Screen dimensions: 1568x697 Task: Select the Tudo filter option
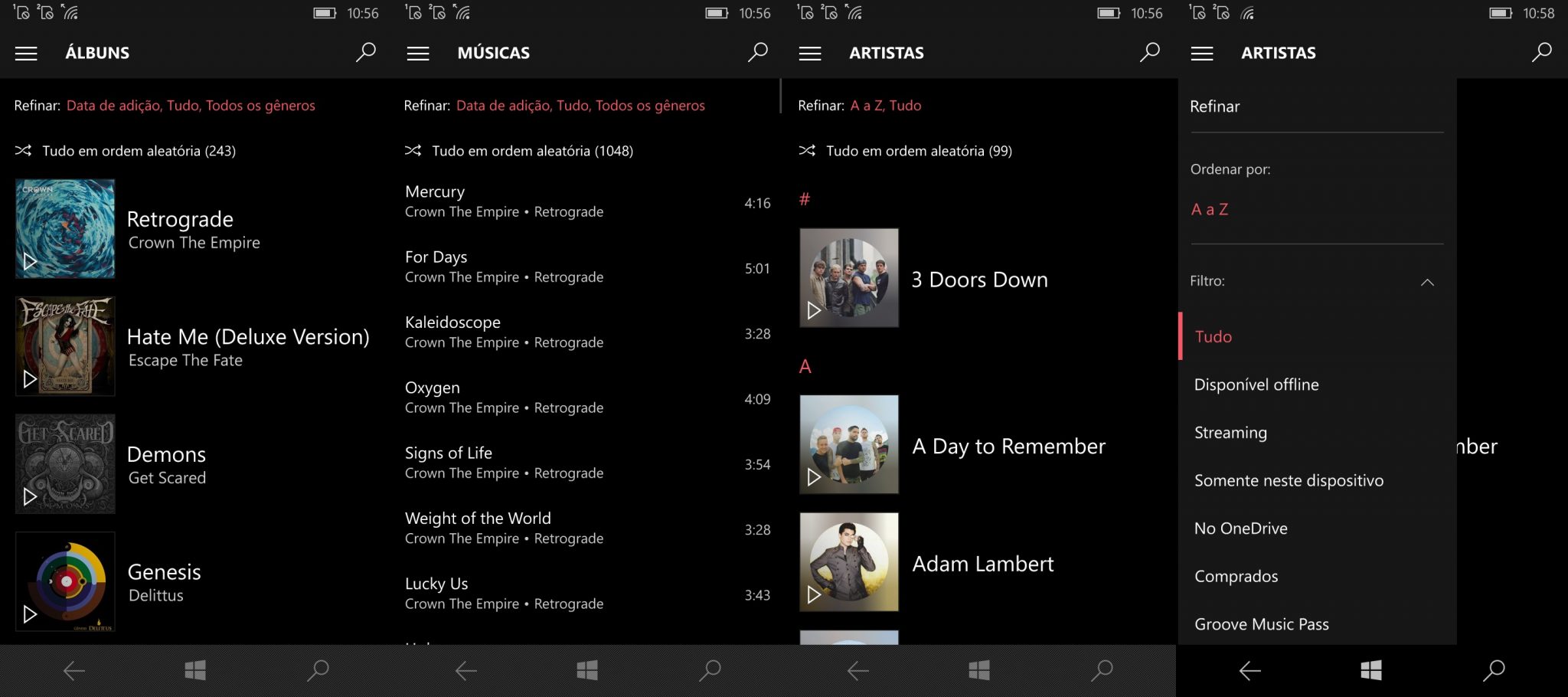coord(1213,336)
